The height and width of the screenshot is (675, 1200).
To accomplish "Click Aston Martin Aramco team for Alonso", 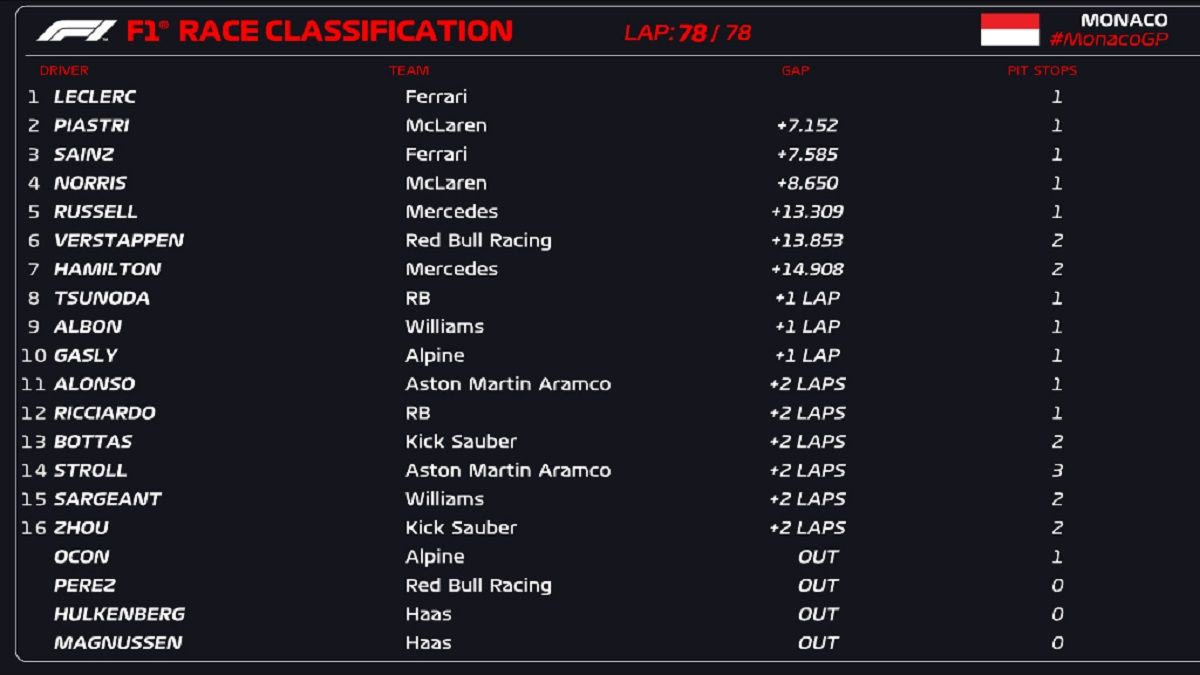I will point(508,384).
